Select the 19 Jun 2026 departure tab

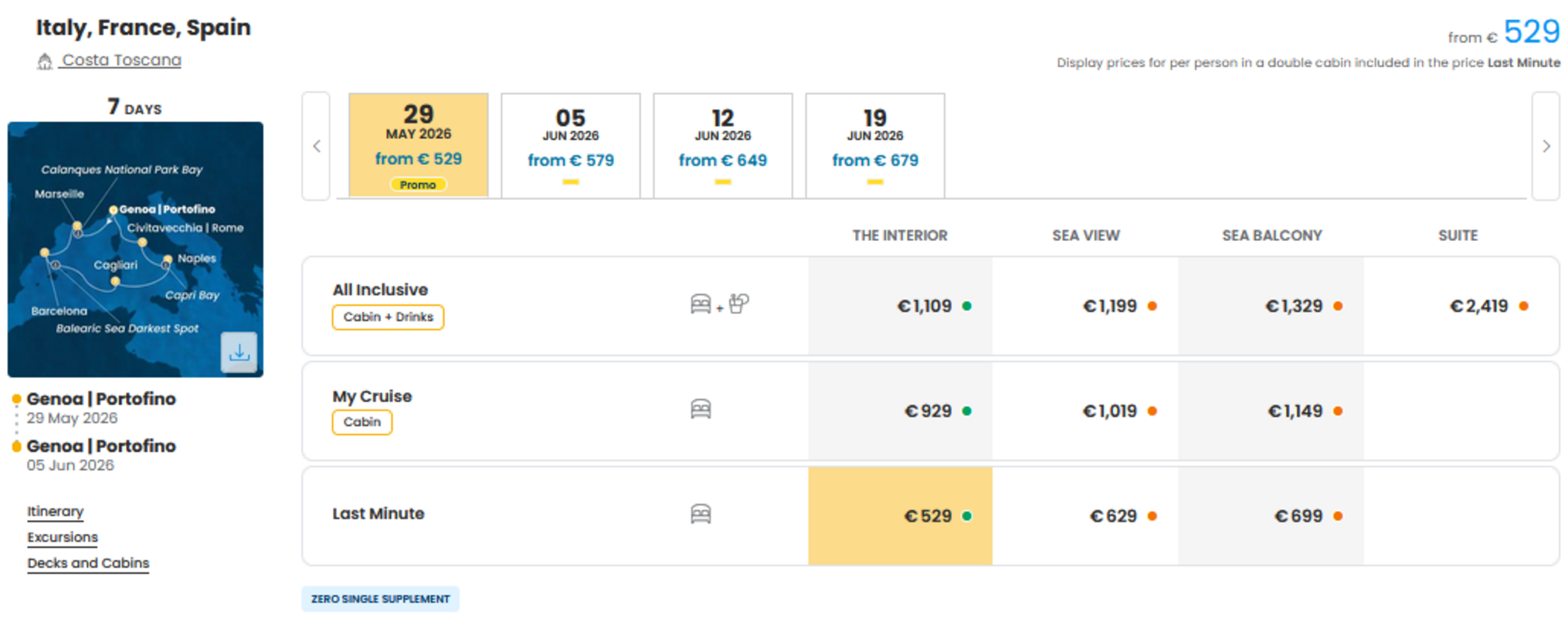click(x=875, y=145)
